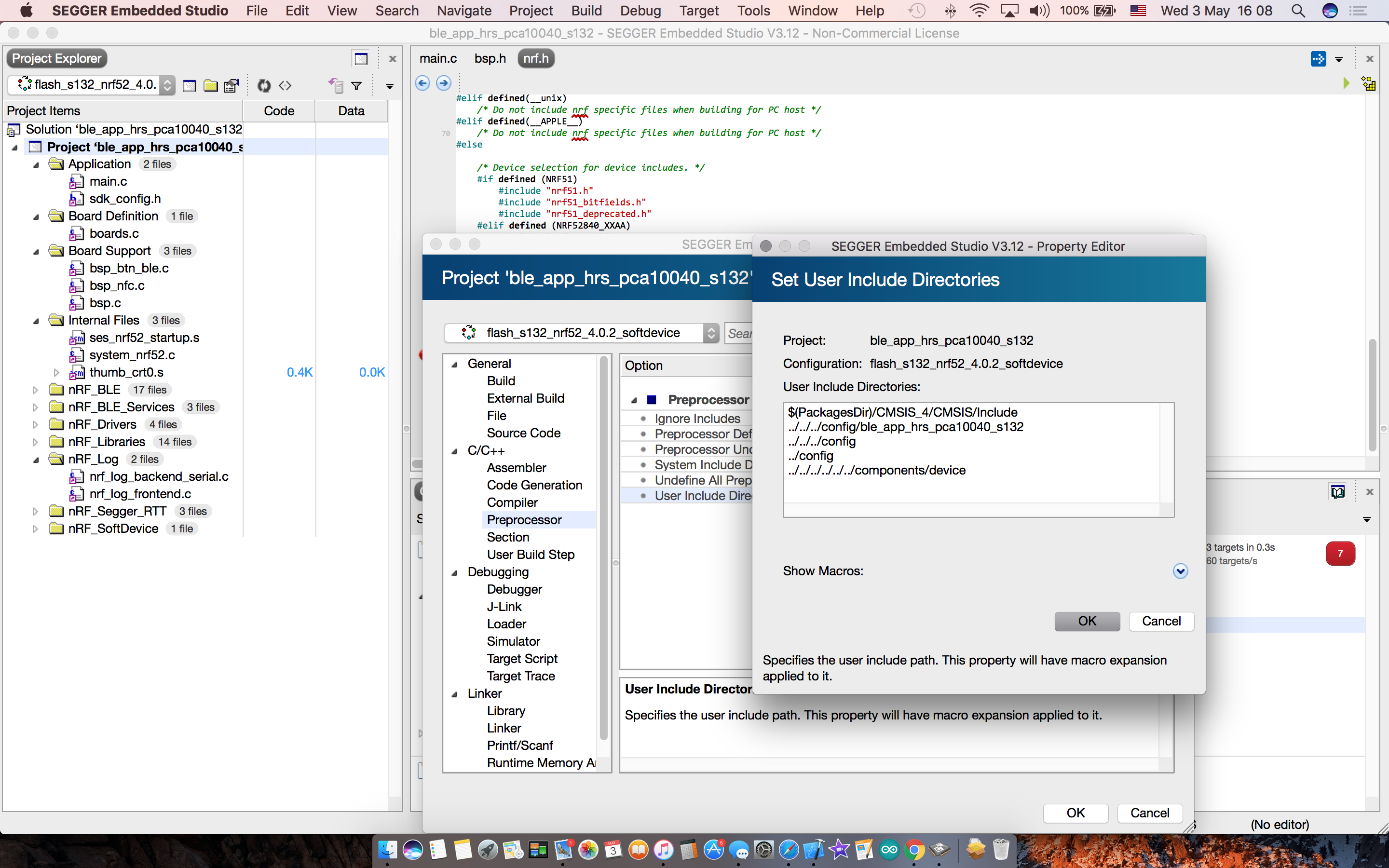The width and height of the screenshot is (1389, 868).
Task: Select ses_nrf52_startup.s under Internal Files
Action: [144, 338]
